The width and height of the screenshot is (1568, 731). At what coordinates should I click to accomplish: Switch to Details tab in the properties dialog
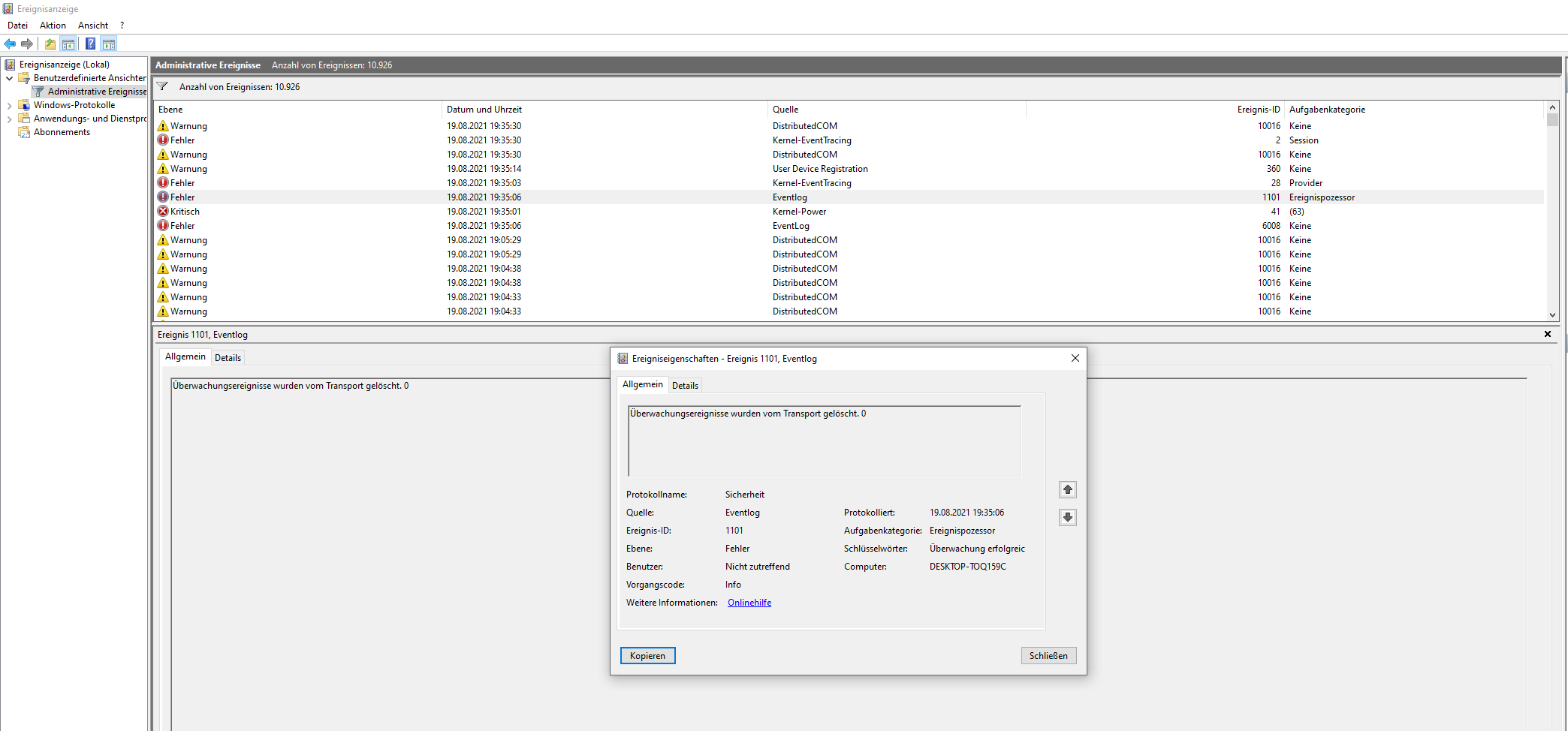pyautogui.click(x=685, y=385)
